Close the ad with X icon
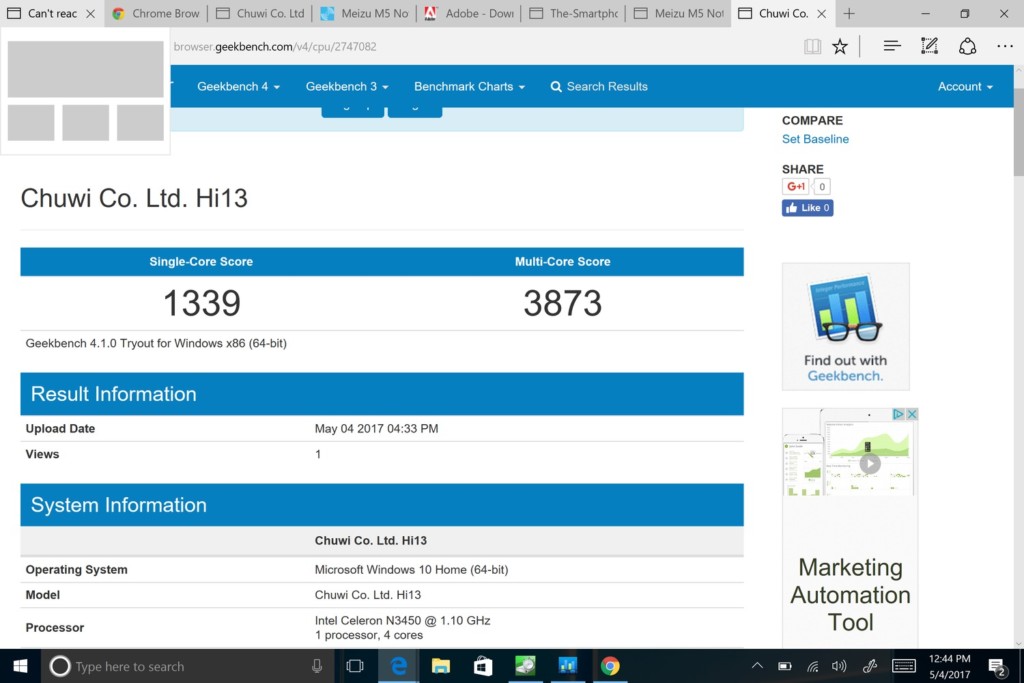 coord(912,414)
